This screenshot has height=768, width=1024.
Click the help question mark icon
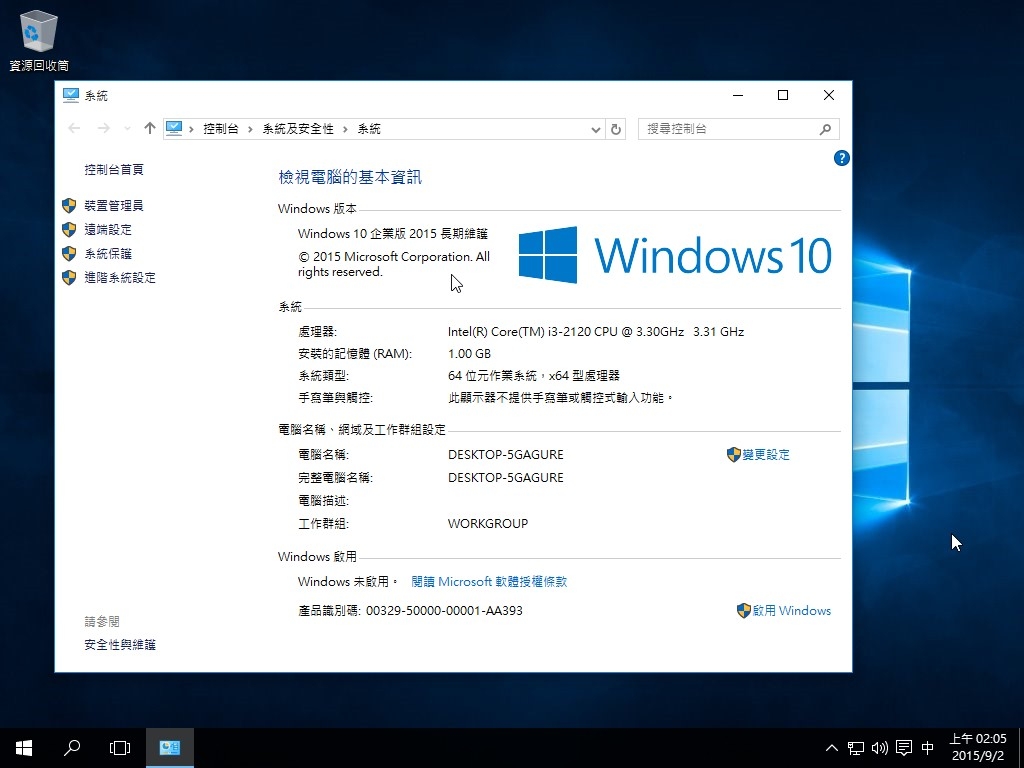[841, 158]
